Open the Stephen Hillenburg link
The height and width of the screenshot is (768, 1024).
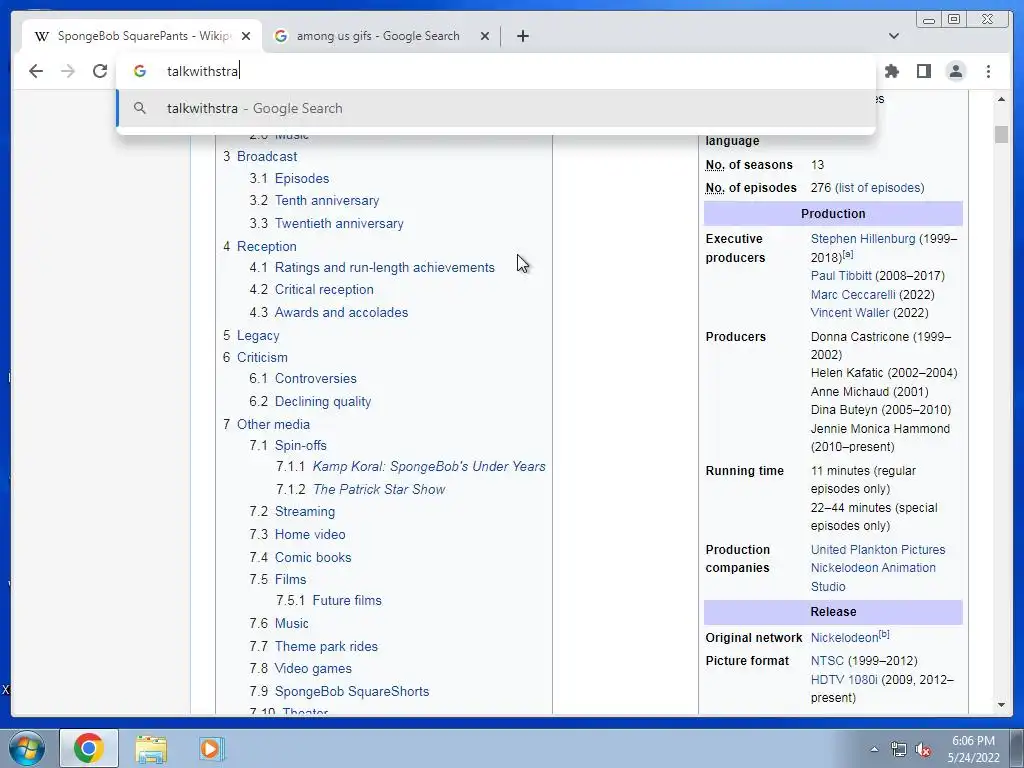click(863, 238)
